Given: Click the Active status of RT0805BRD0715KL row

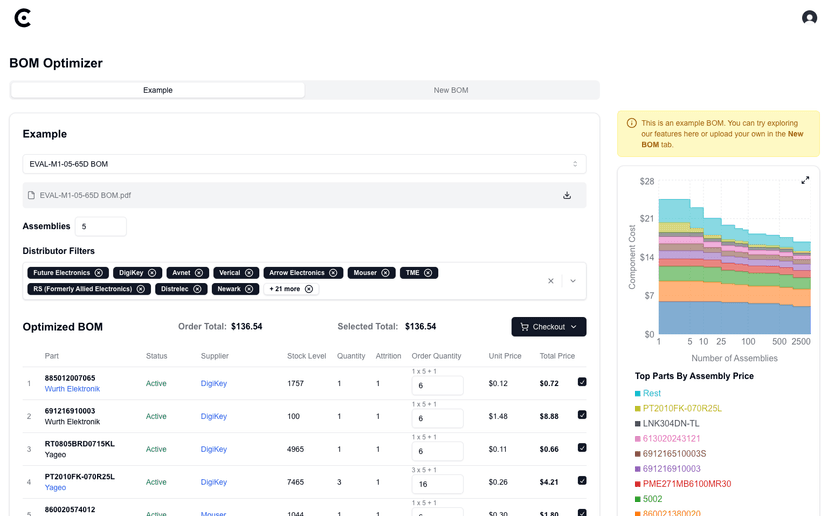Looking at the screenshot, I should (156, 449).
